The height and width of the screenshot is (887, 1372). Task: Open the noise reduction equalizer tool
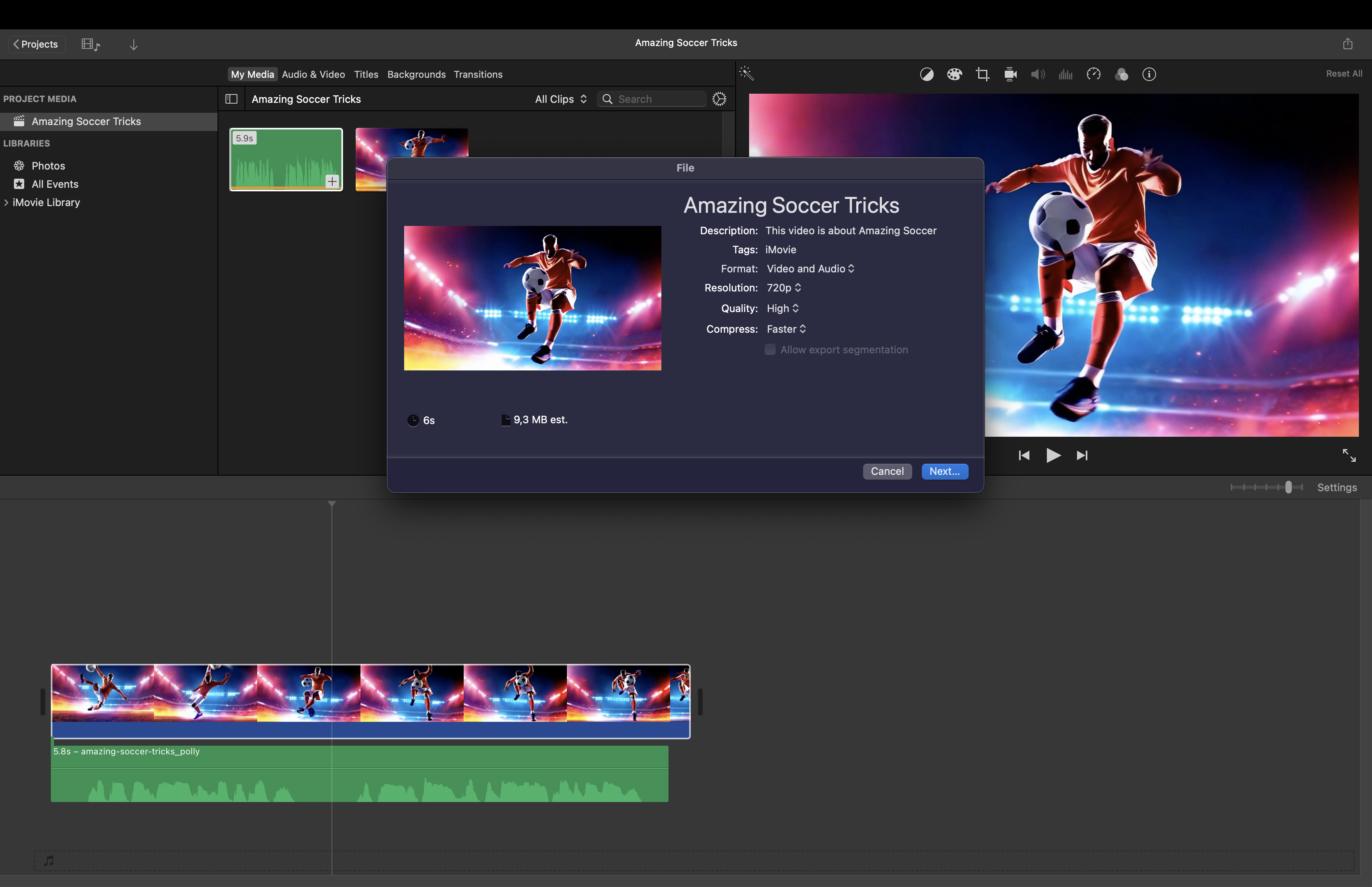(1065, 74)
